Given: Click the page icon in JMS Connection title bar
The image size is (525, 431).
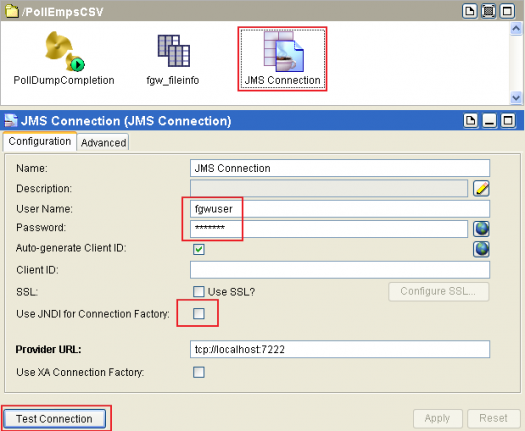Looking at the screenshot, I should [x=470, y=120].
